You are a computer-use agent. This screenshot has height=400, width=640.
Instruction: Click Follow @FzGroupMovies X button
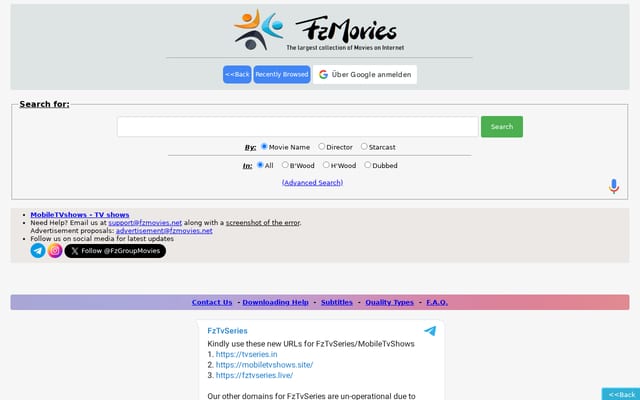tap(115, 251)
